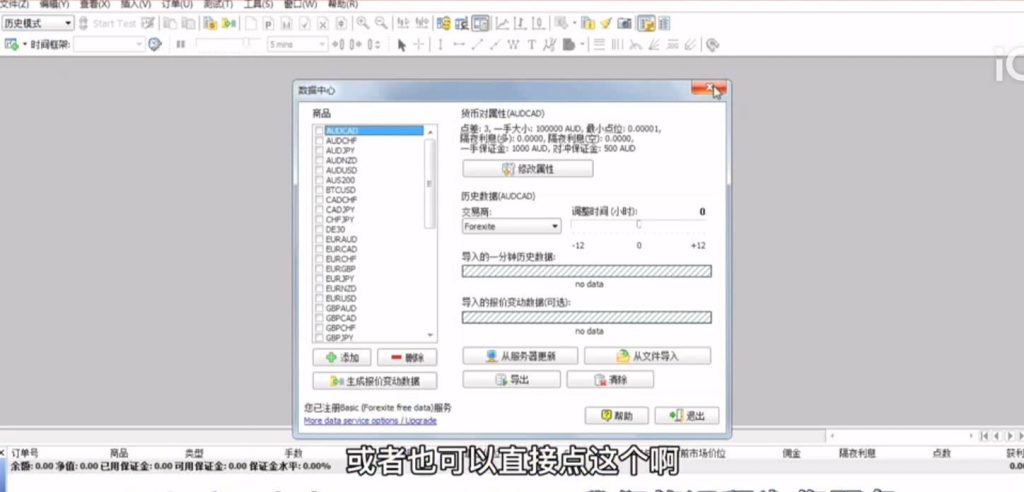Click the 导出 export button
1024x492 pixels.
pyautogui.click(x=511, y=380)
